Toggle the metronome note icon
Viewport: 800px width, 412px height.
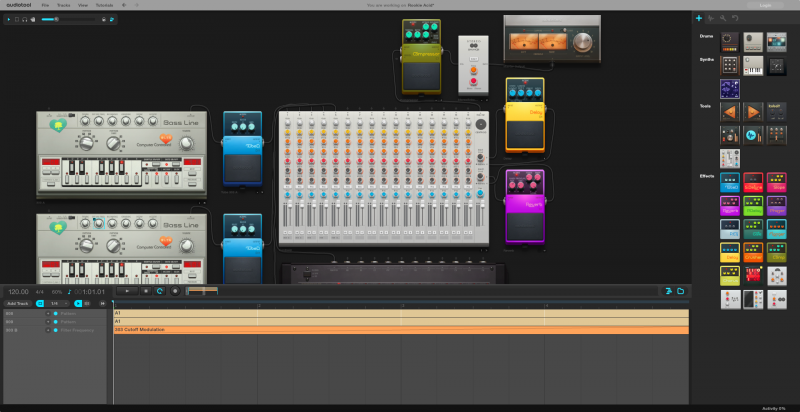(69, 291)
